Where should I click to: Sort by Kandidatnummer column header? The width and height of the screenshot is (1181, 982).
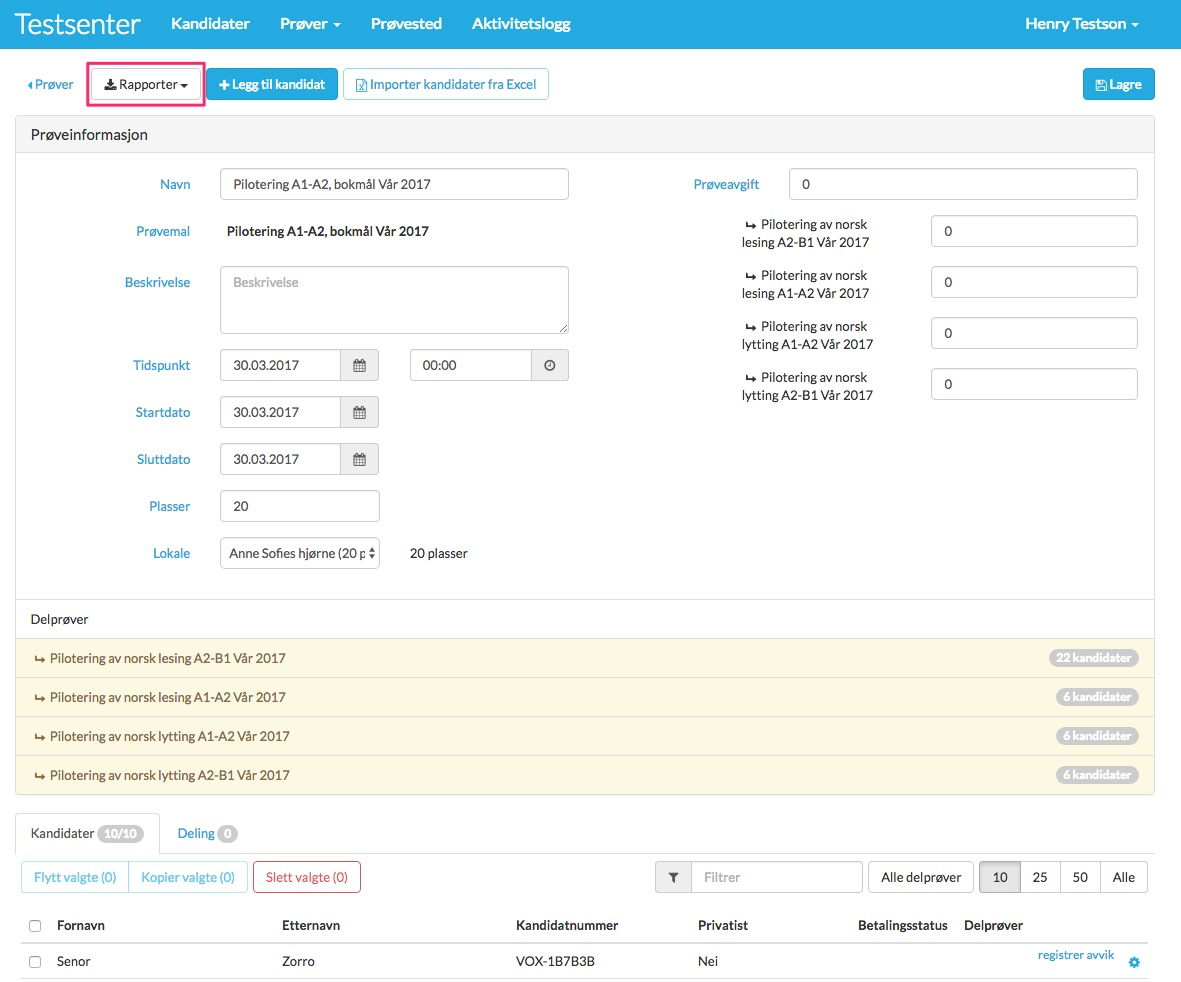567,926
